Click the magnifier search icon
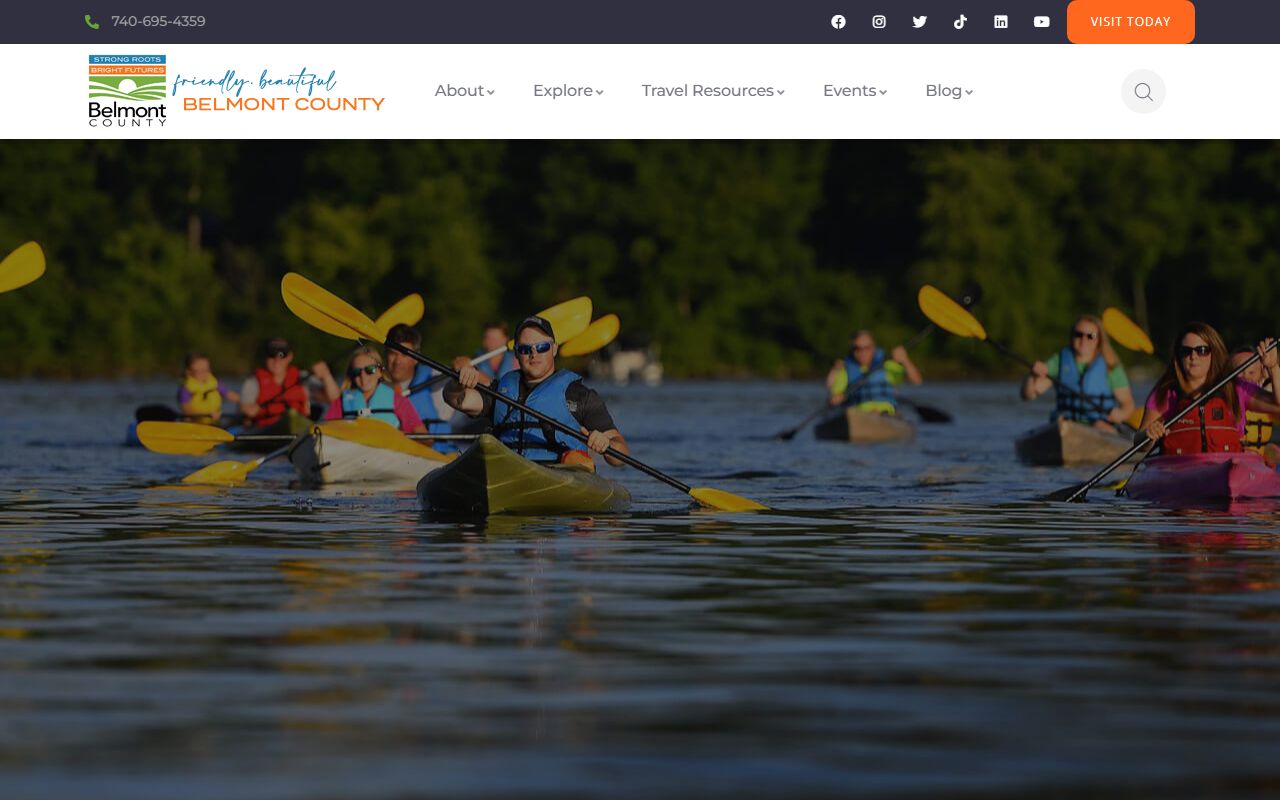The height and width of the screenshot is (800, 1280). click(x=1143, y=91)
